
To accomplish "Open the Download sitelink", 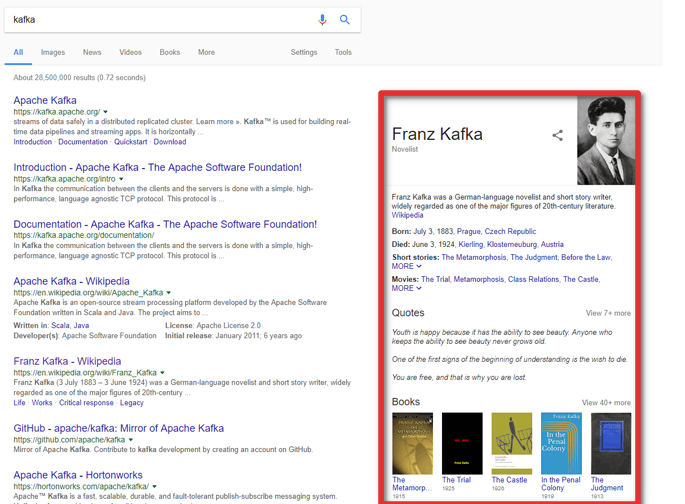I will click(x=170, y=142).
